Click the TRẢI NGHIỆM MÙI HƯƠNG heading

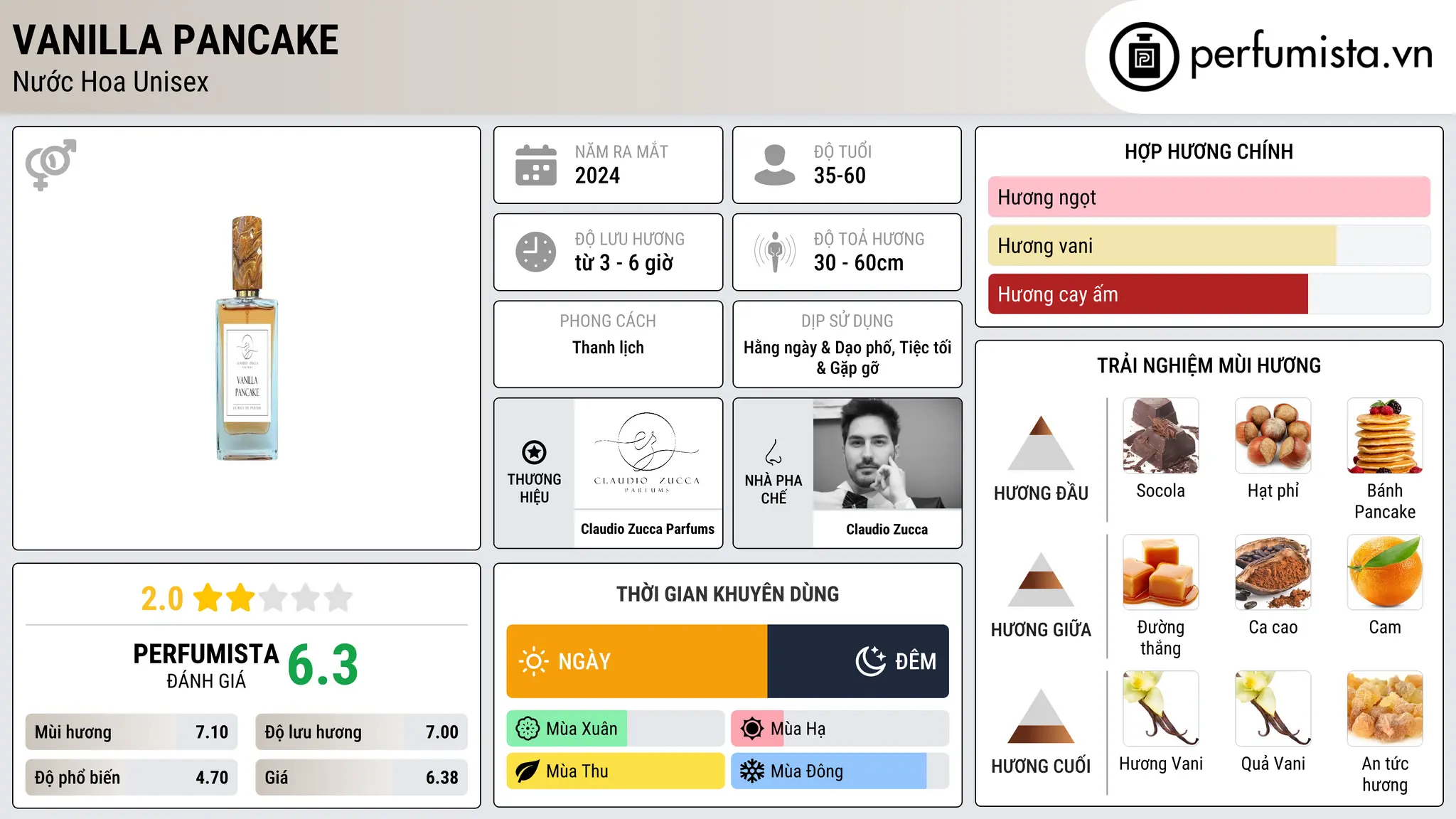[1209, 365]
